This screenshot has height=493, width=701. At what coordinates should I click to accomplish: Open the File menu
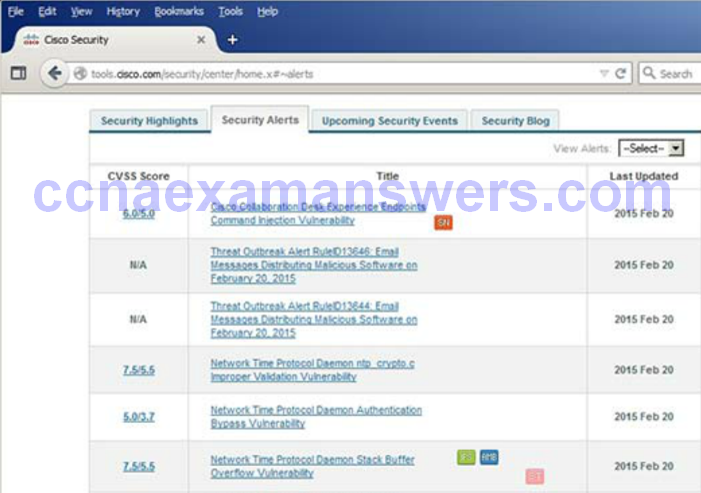[x=16, y=12]
